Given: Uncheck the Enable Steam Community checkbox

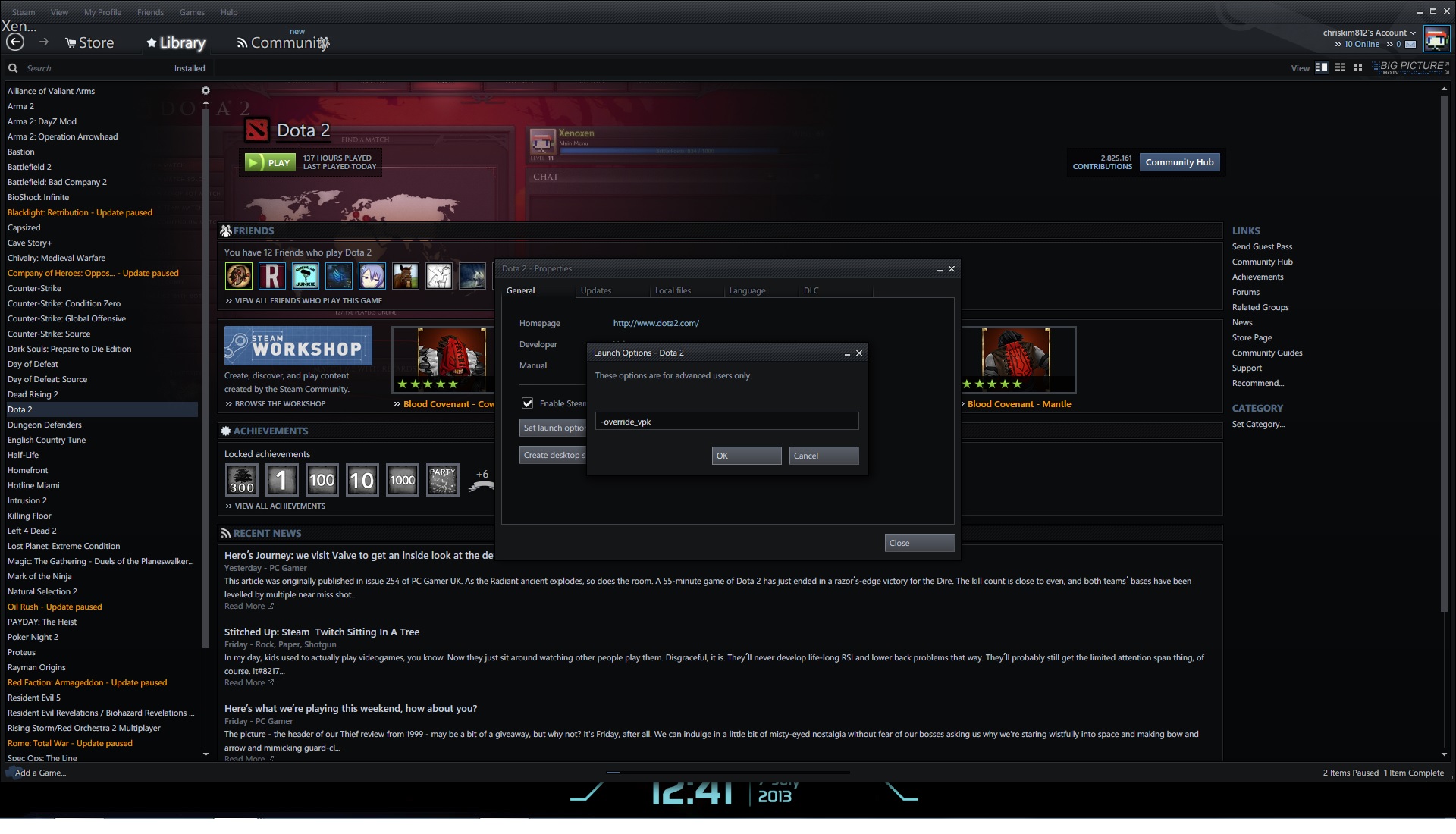Looking at the screenshot, I should 527,403.
